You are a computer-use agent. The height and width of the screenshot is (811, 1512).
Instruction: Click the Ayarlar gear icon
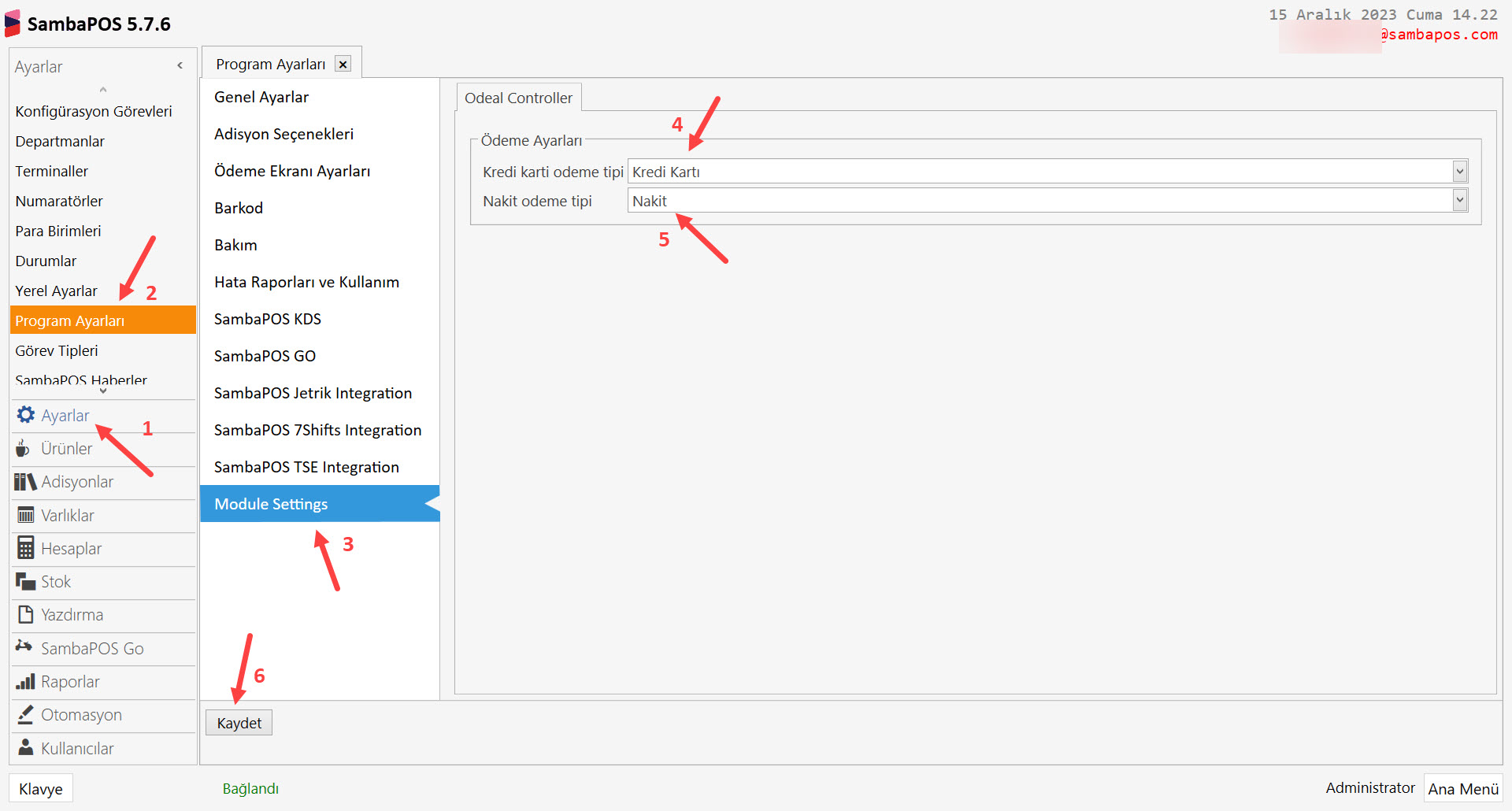tap(26, 415)
